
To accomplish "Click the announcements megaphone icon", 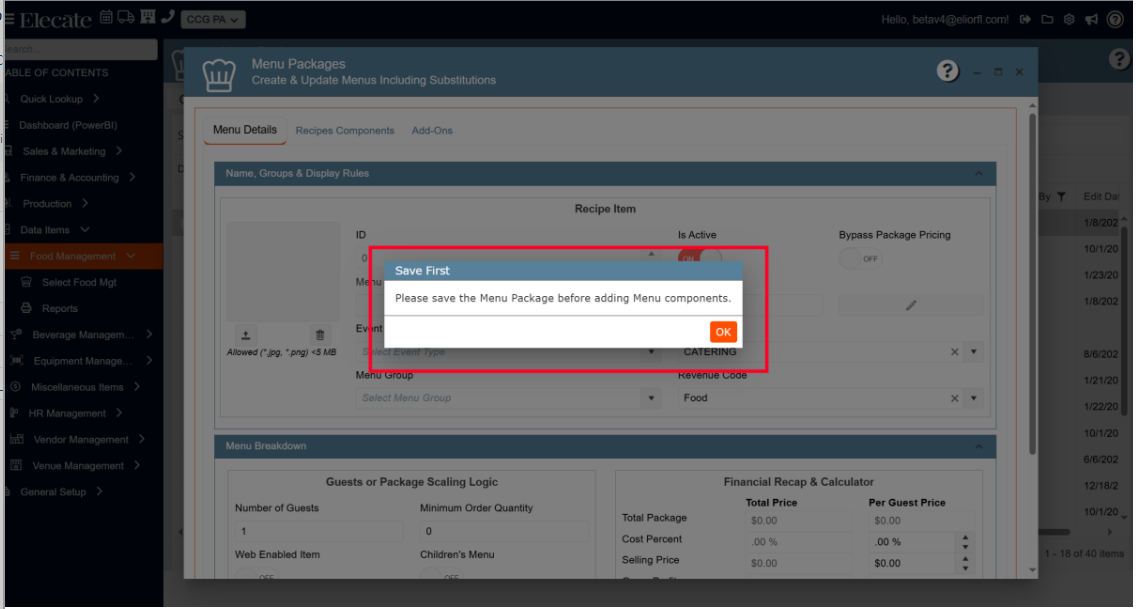I will coord(1091,20).
